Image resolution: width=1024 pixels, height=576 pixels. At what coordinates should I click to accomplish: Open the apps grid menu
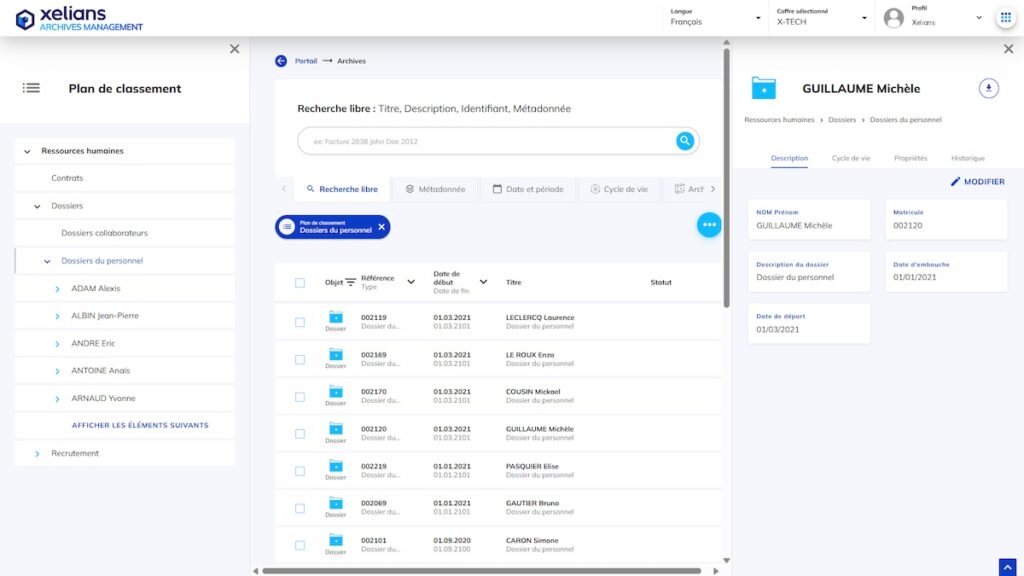(1006, 18)
